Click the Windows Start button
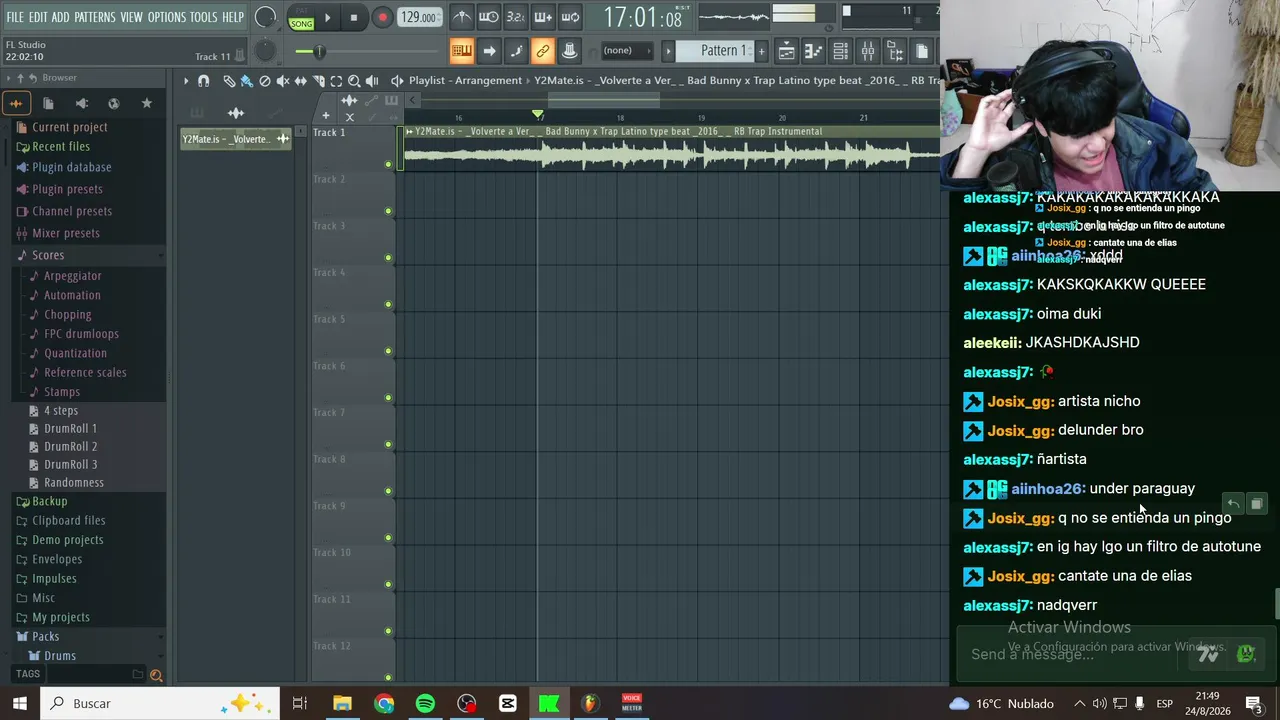The height and width of the screenshot is (720, 1280). 20,703
